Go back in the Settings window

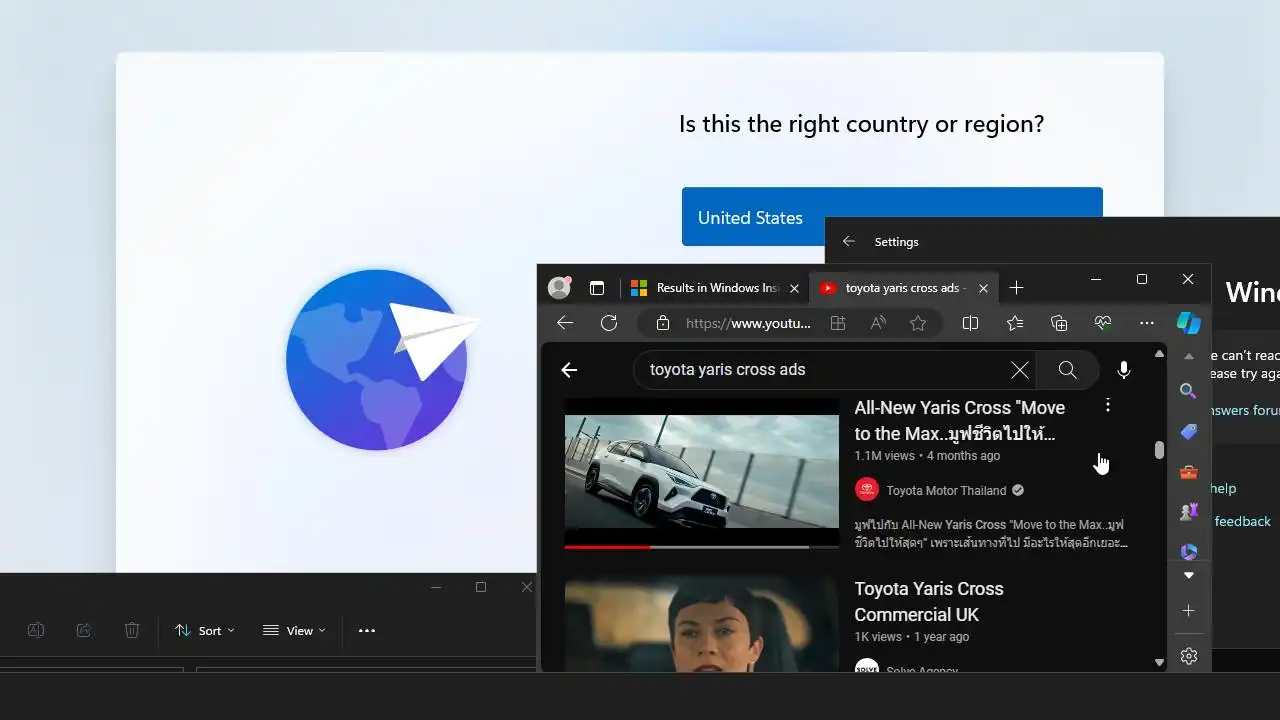[849, 241]
